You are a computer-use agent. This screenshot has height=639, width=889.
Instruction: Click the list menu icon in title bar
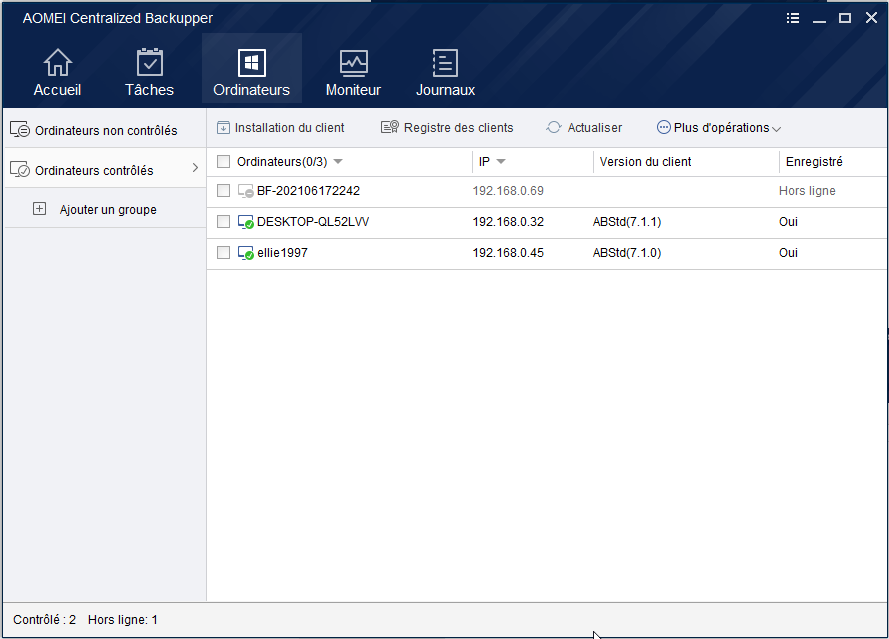click(793, 18)
